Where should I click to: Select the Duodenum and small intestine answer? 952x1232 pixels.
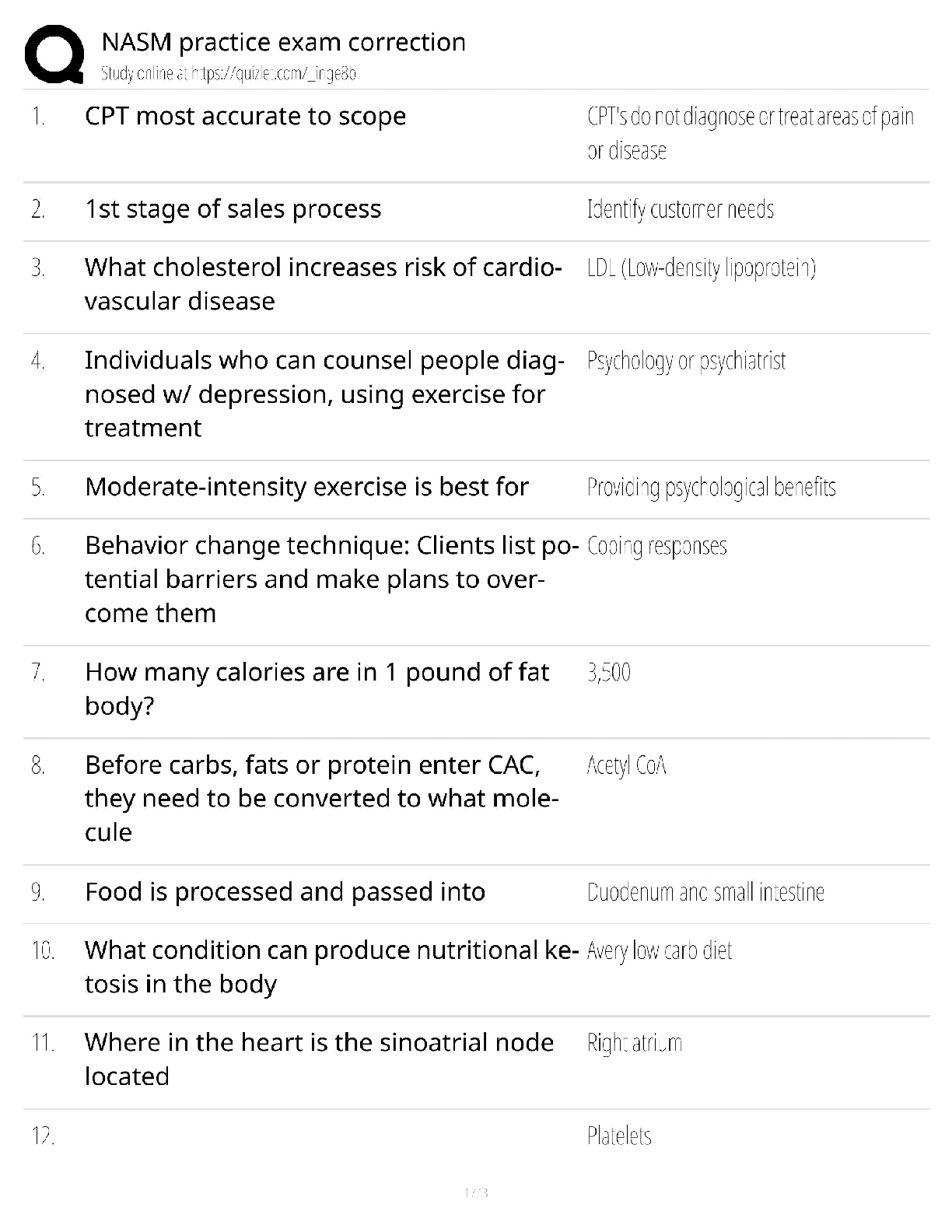pyautogui.click(x=705, y=892)
